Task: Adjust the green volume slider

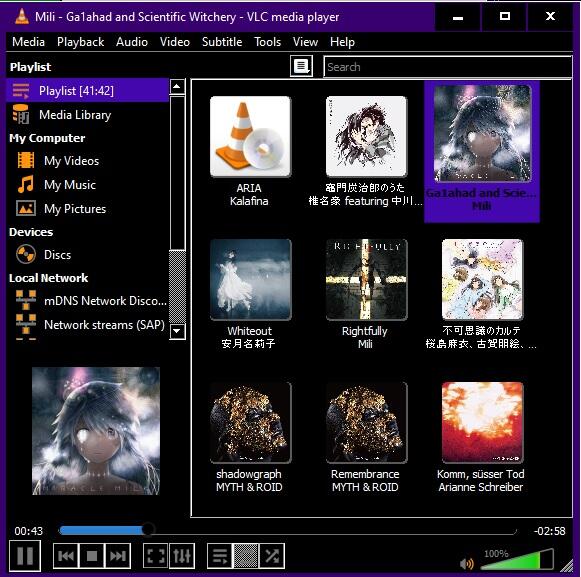Action: [517, 559]
